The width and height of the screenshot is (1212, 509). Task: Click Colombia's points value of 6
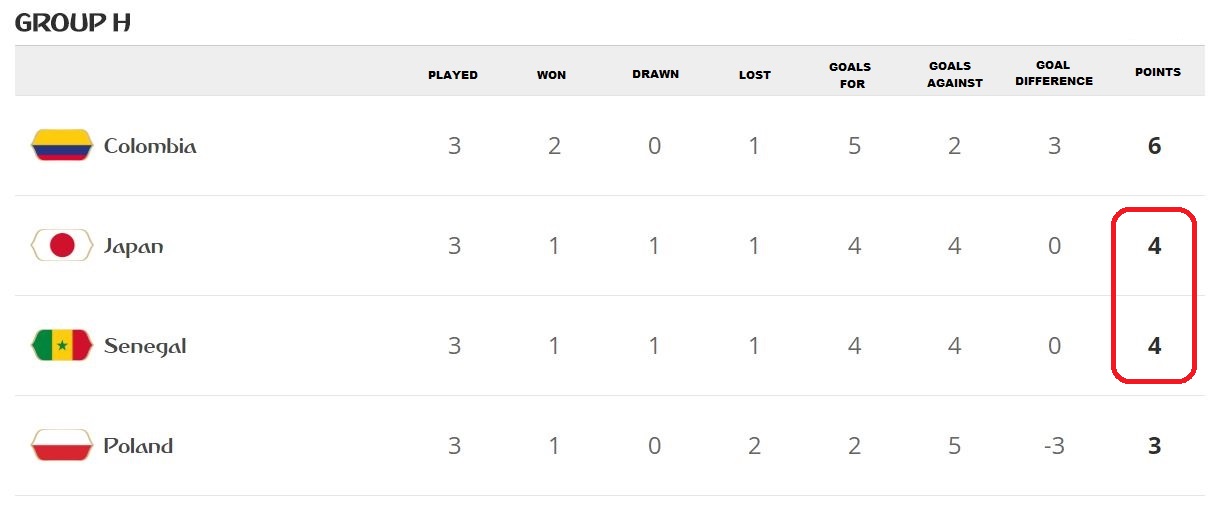pyautogui.click(x=1154, y=146)
